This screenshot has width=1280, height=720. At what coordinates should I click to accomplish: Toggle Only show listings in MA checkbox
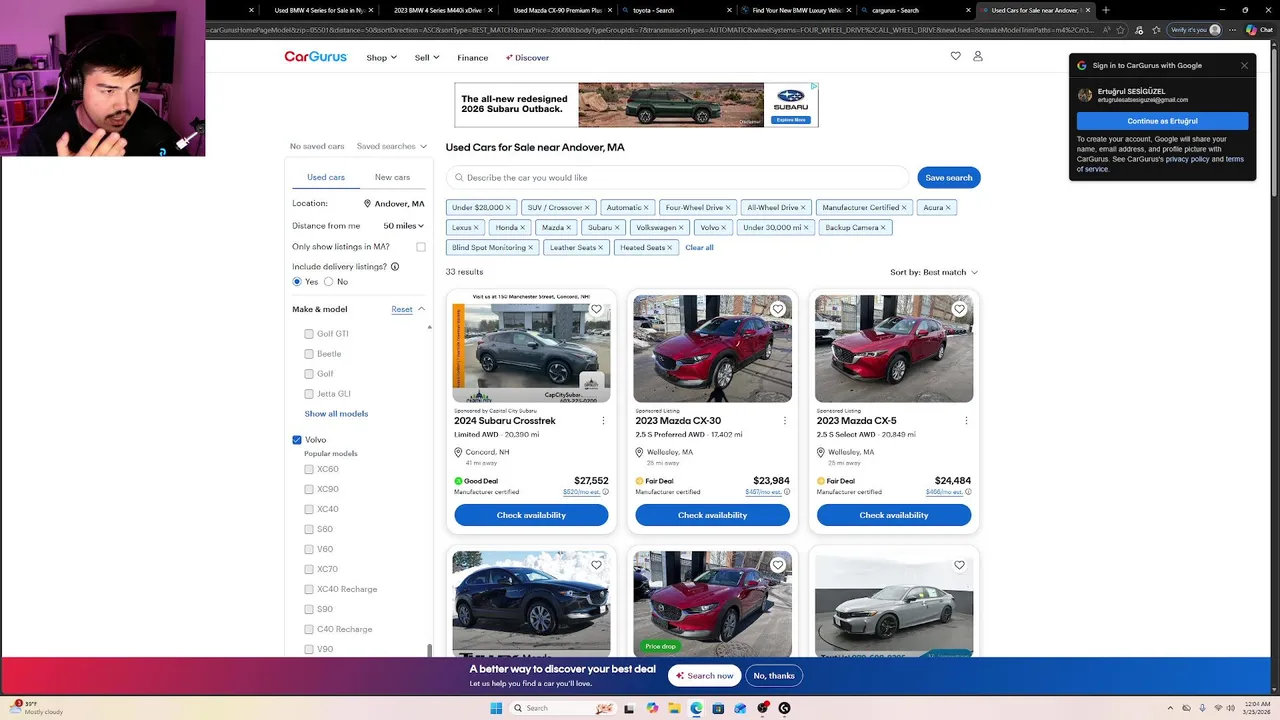coord(421,247)
